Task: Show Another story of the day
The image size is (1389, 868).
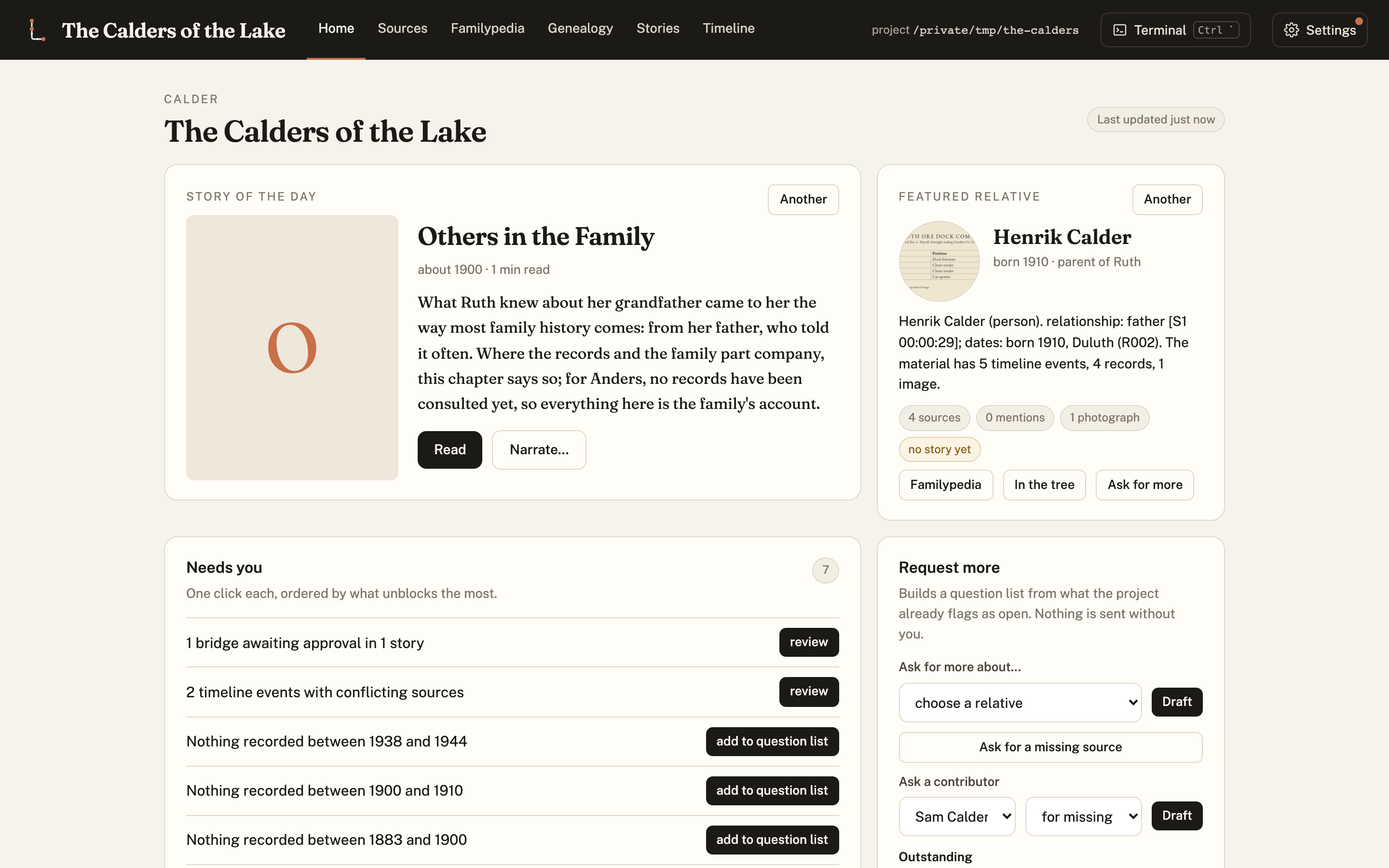Action: 803,199
